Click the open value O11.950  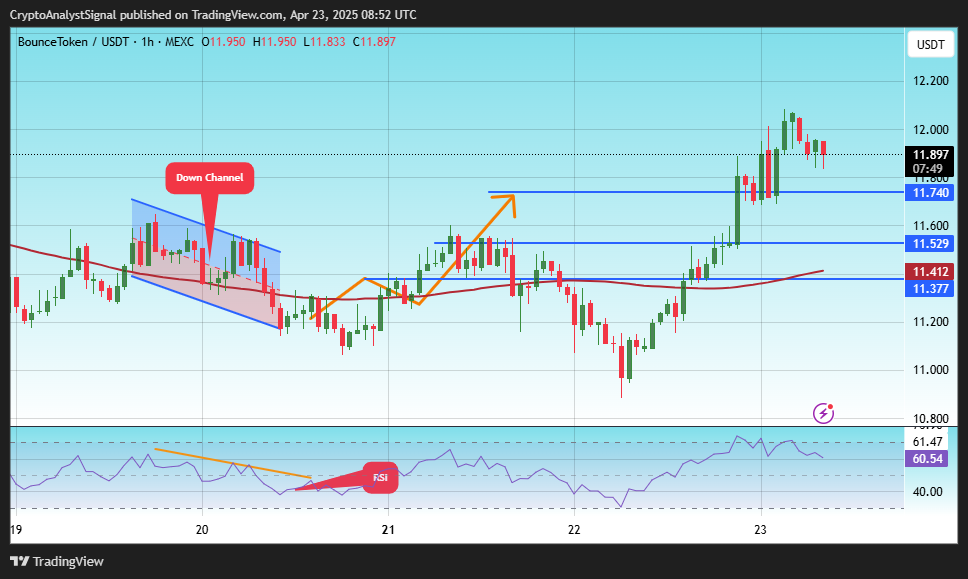pyautogui.click(x=223, y=42)
